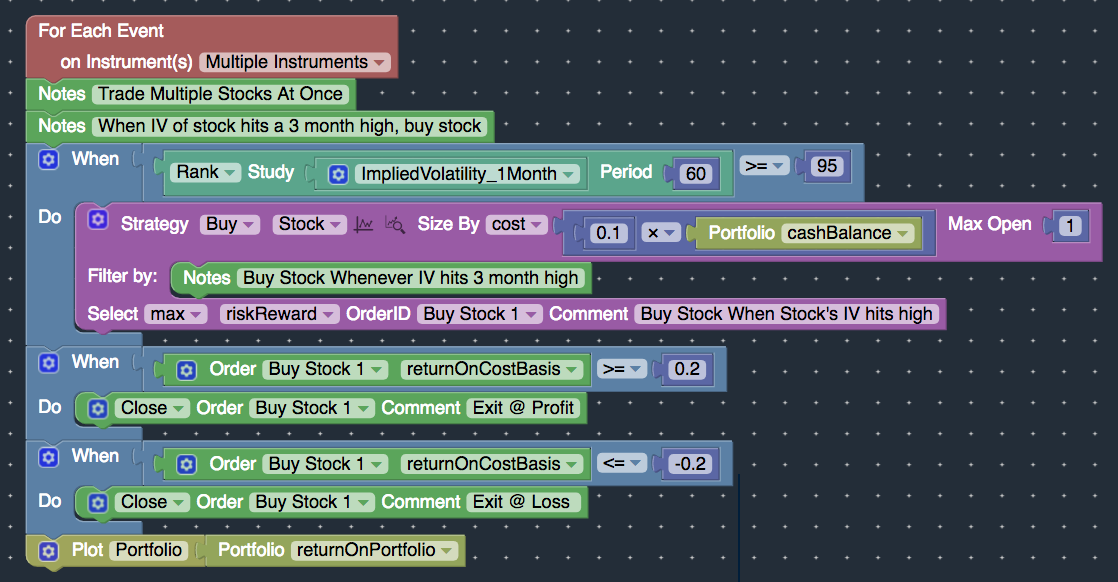Image resolution: width=1118 pixels, height=582 pixels.
Task: Expand the Rank dropdown
Action: click(205, 172)
